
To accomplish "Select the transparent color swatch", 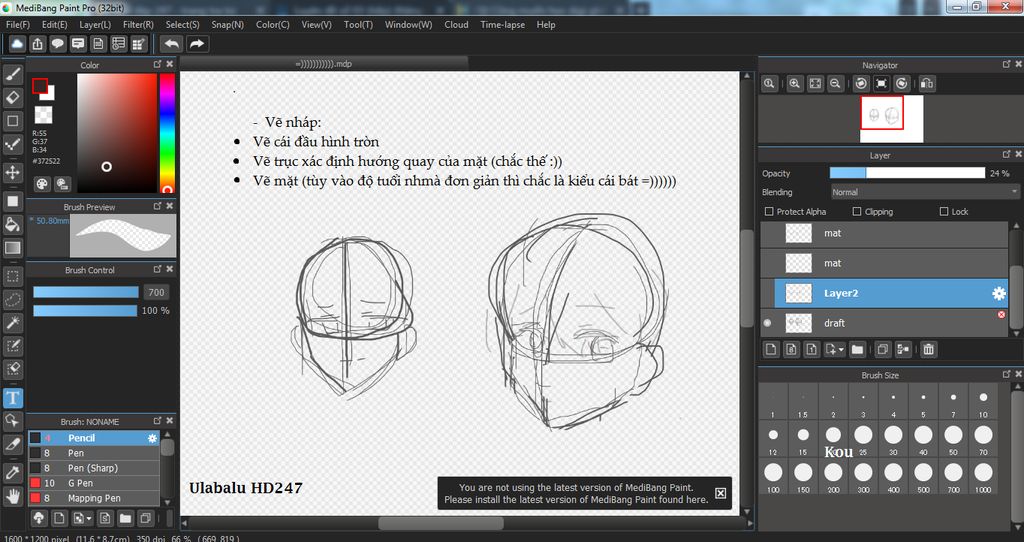I will 43,115.
